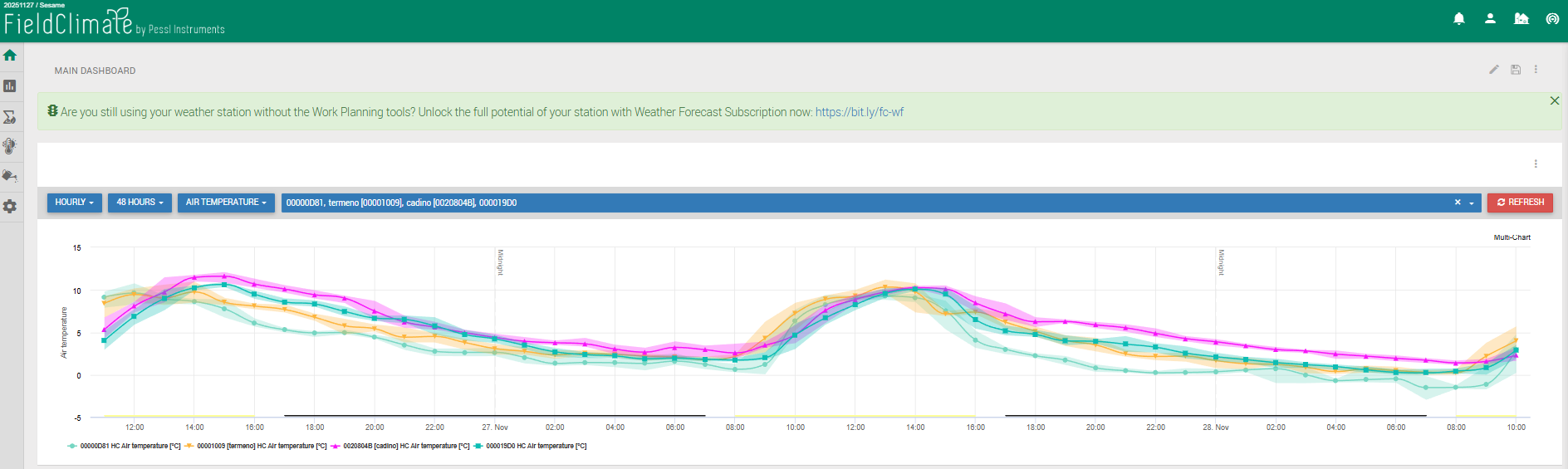Follow the bit.ly/fc-wf forecast link

tap(859, 112)
